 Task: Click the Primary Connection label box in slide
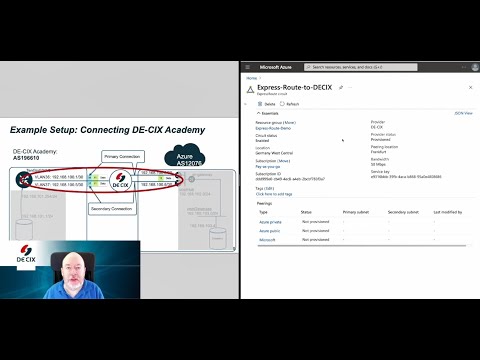pyautogui.click(x=123, y=156)
